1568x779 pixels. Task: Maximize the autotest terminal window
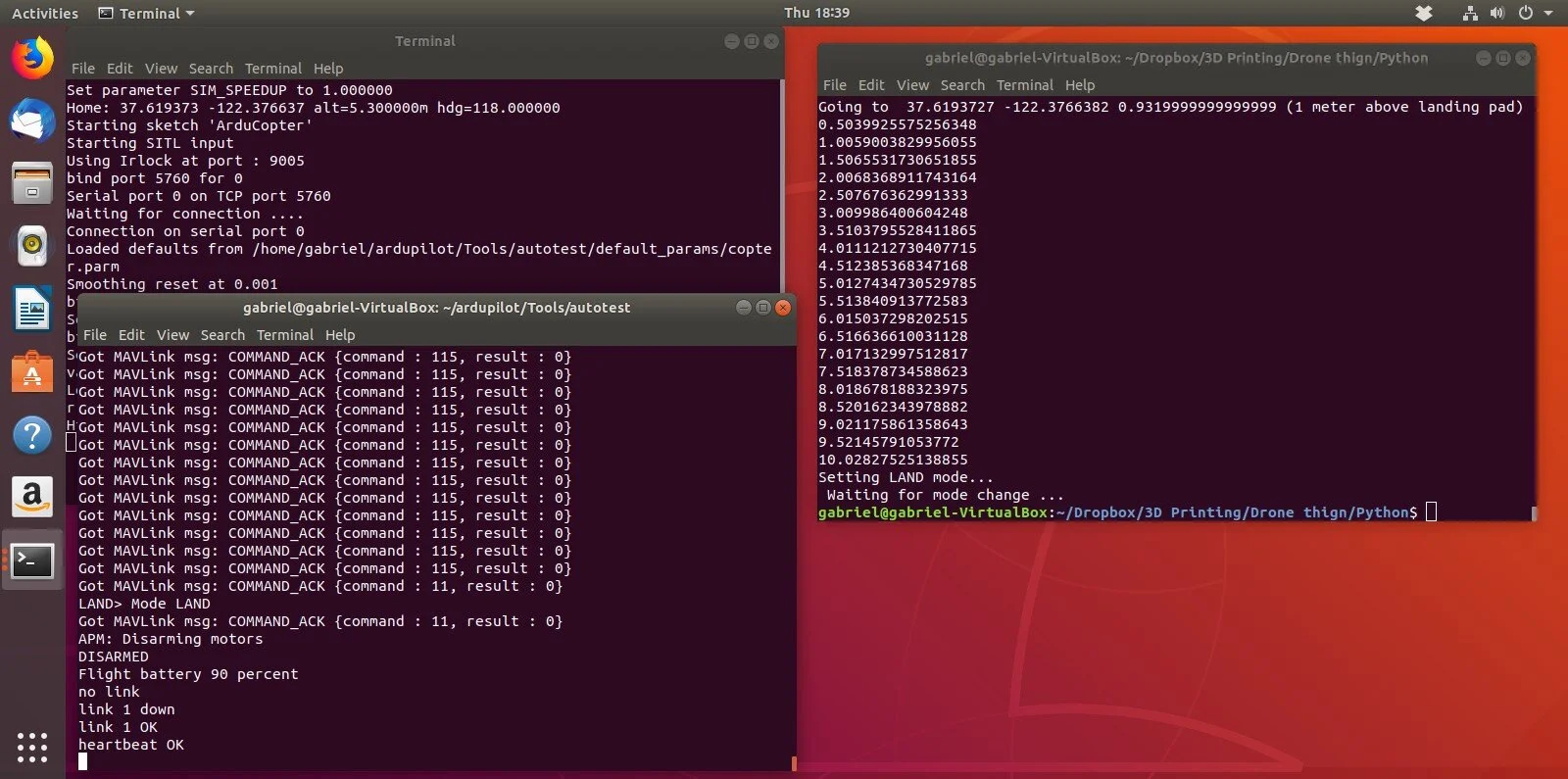pos(763,308)
